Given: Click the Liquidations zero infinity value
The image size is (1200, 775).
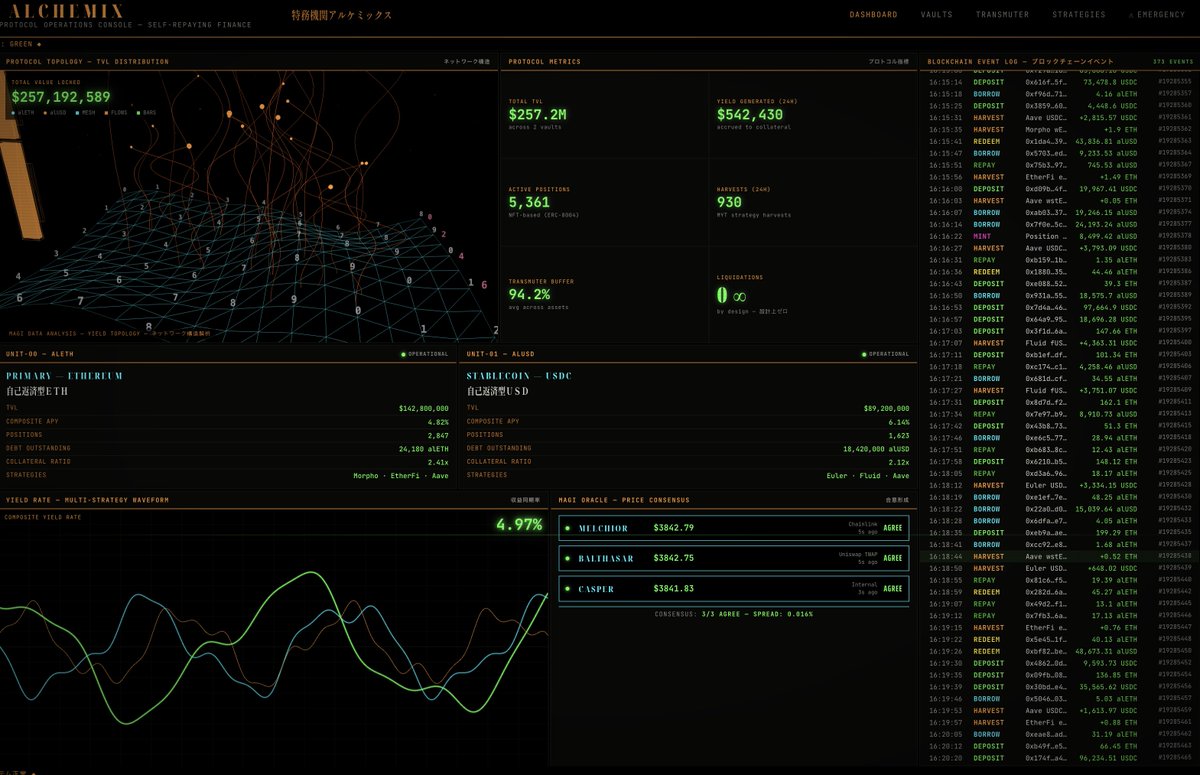Looking at the screenshot, I should point(732,296).
